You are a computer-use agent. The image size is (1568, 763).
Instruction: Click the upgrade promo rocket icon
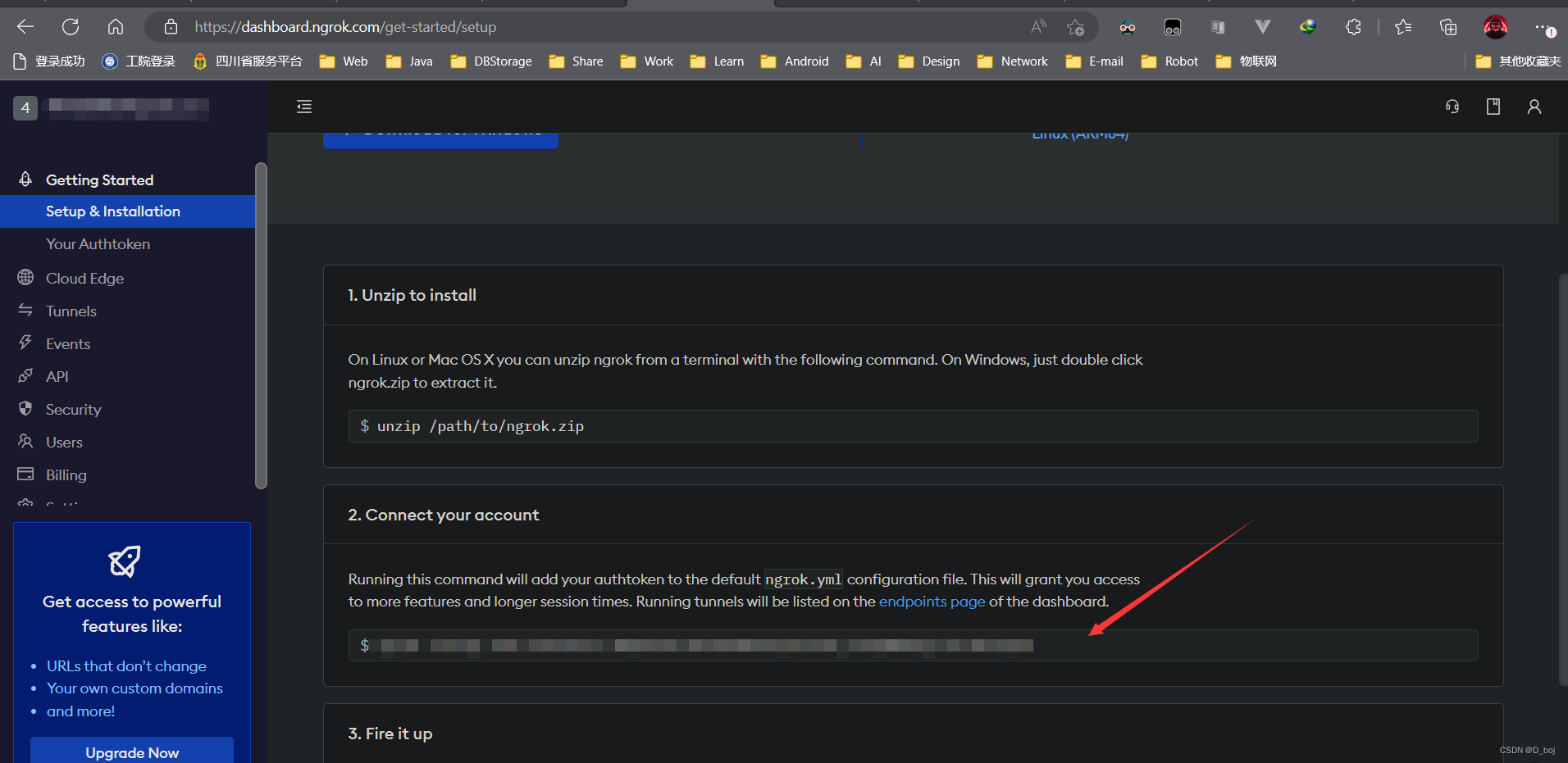tap(125, 561)
